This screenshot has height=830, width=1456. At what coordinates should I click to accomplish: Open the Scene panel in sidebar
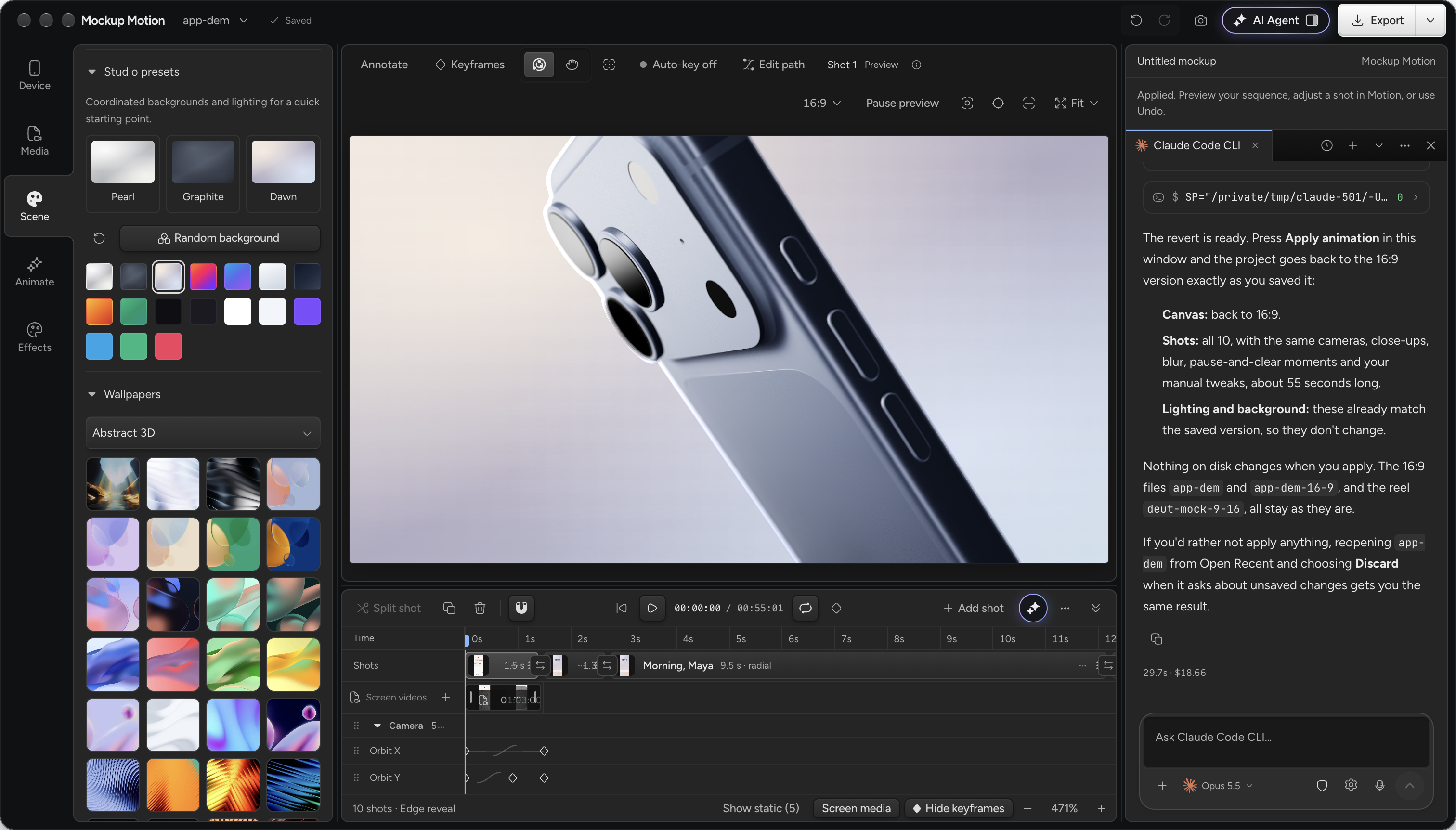pos(35,206)
